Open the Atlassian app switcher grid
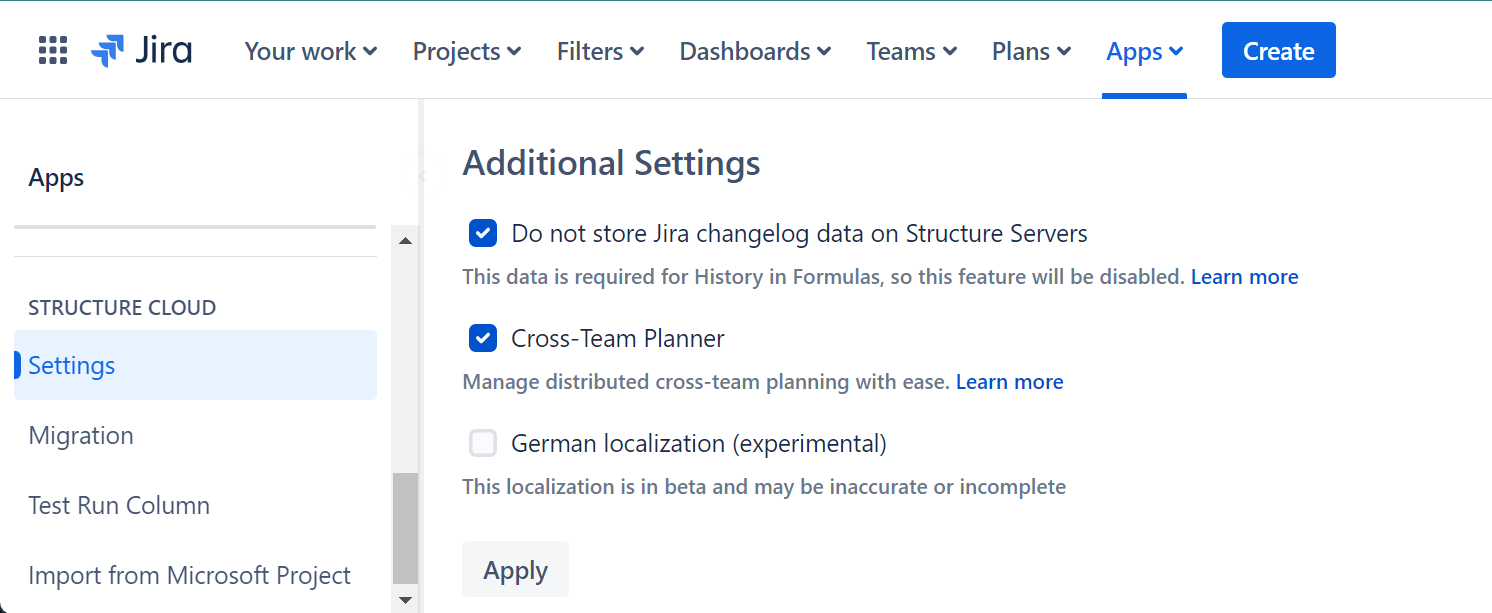Image resolution: width=1492 pixels, height=613 pixels. (52, 50)
